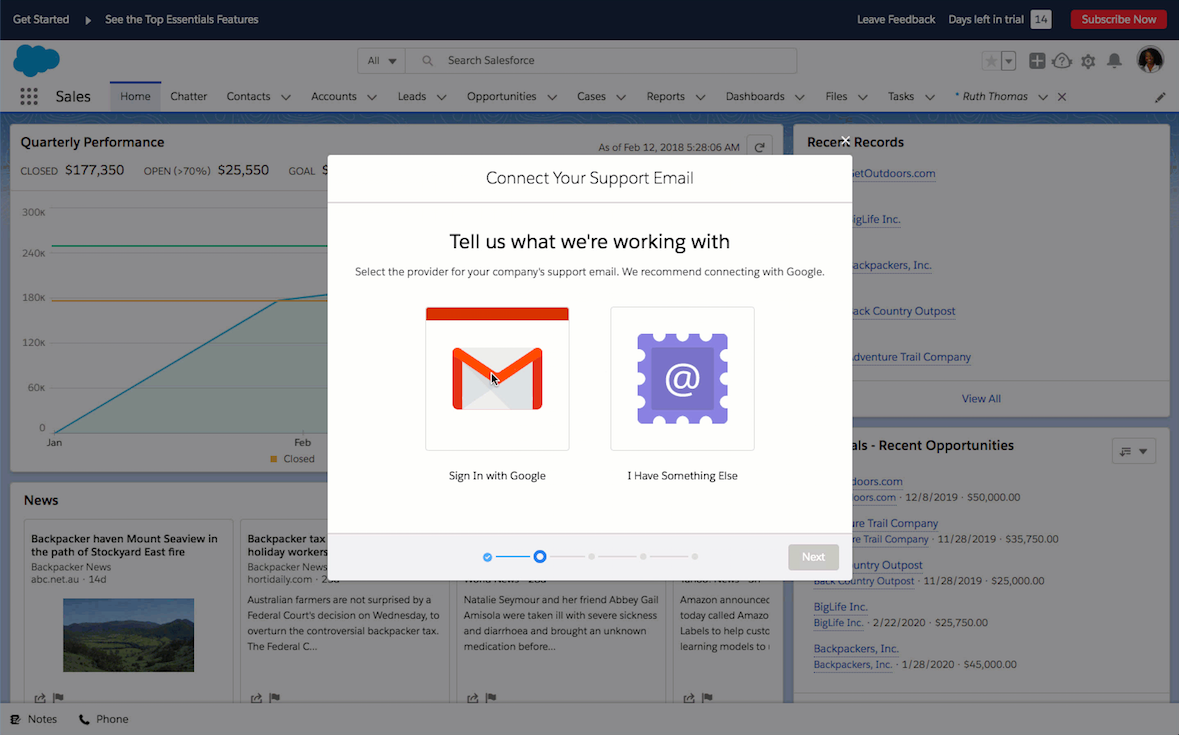Click the current step in progress indicator
1179x735 pixels.
(x=540, y=556)
